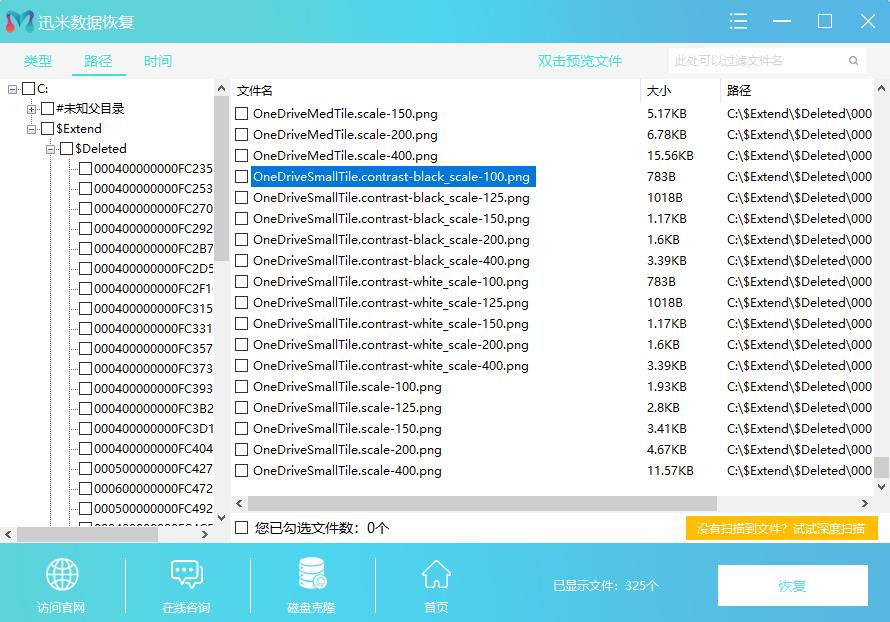890x622 pixels.
Task: Click the app butterfly logo icon
Action: 20,21
